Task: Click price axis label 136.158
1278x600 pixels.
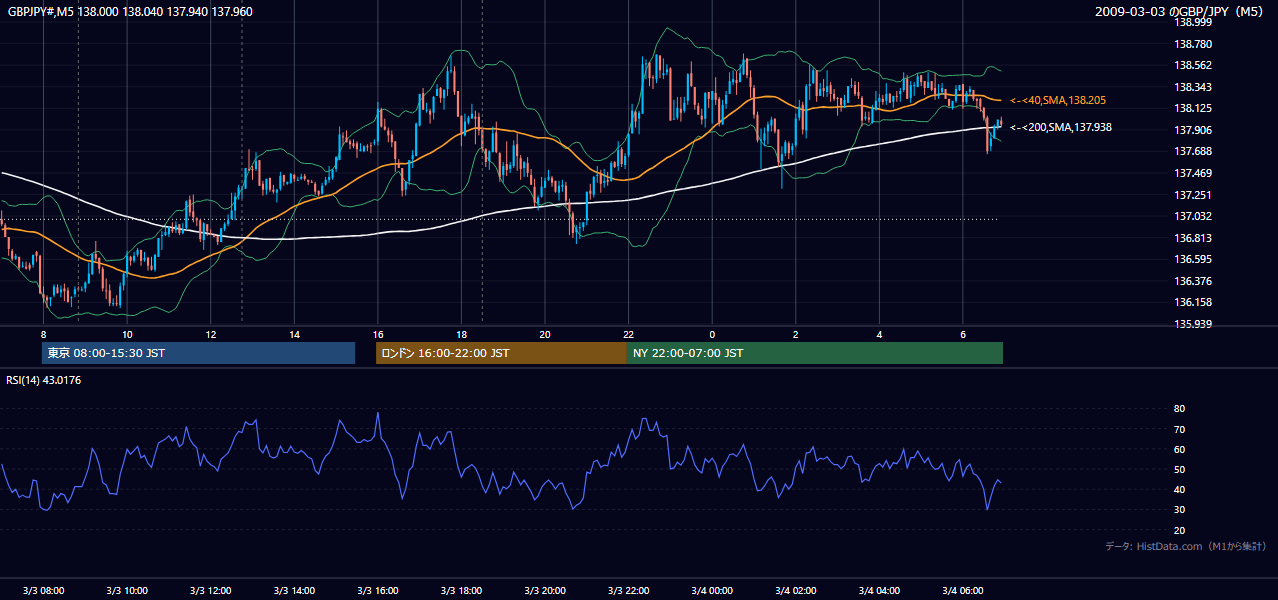Action: coord(1191,302)
